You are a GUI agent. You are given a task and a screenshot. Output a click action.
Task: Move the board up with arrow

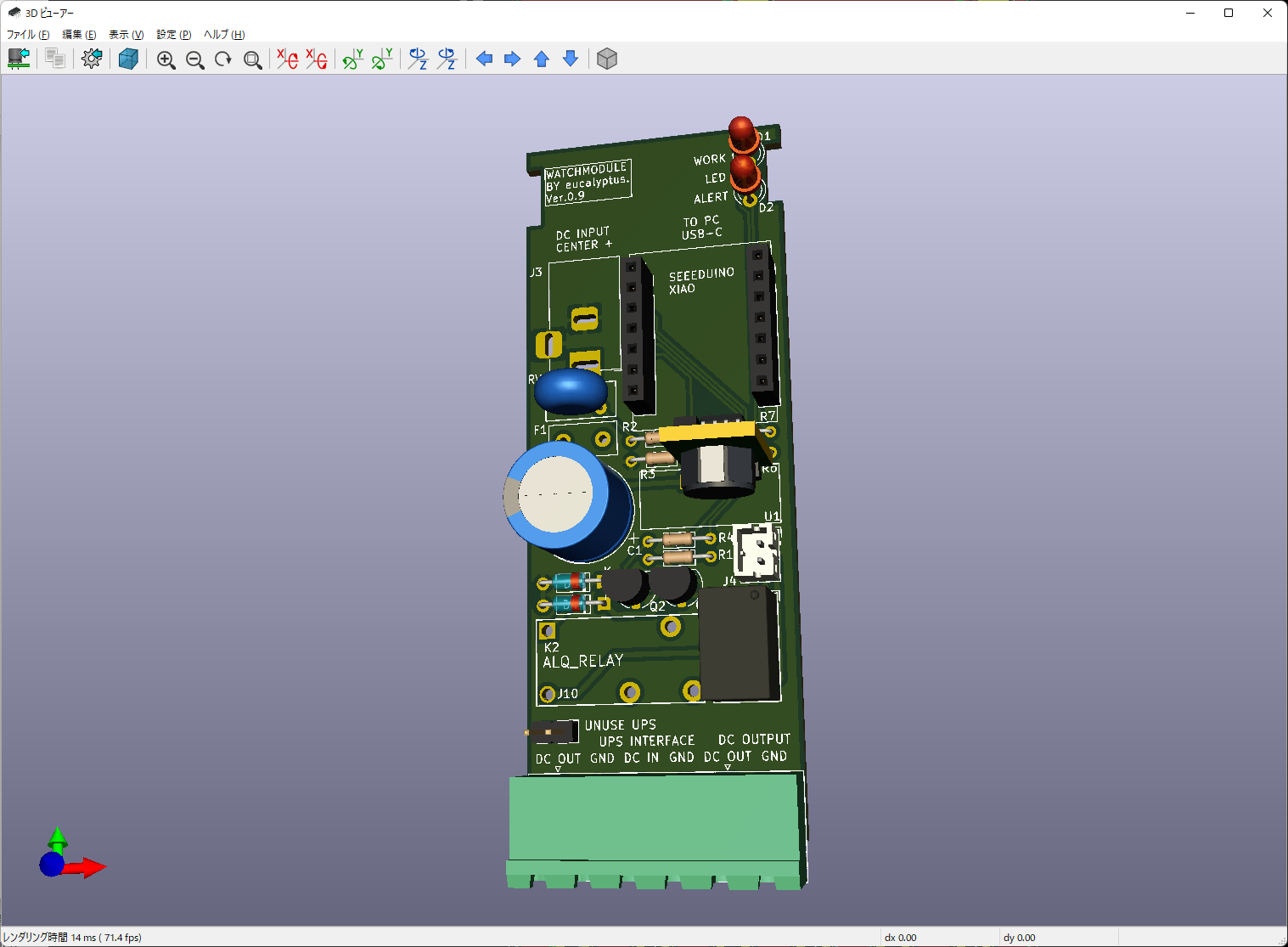542,59
